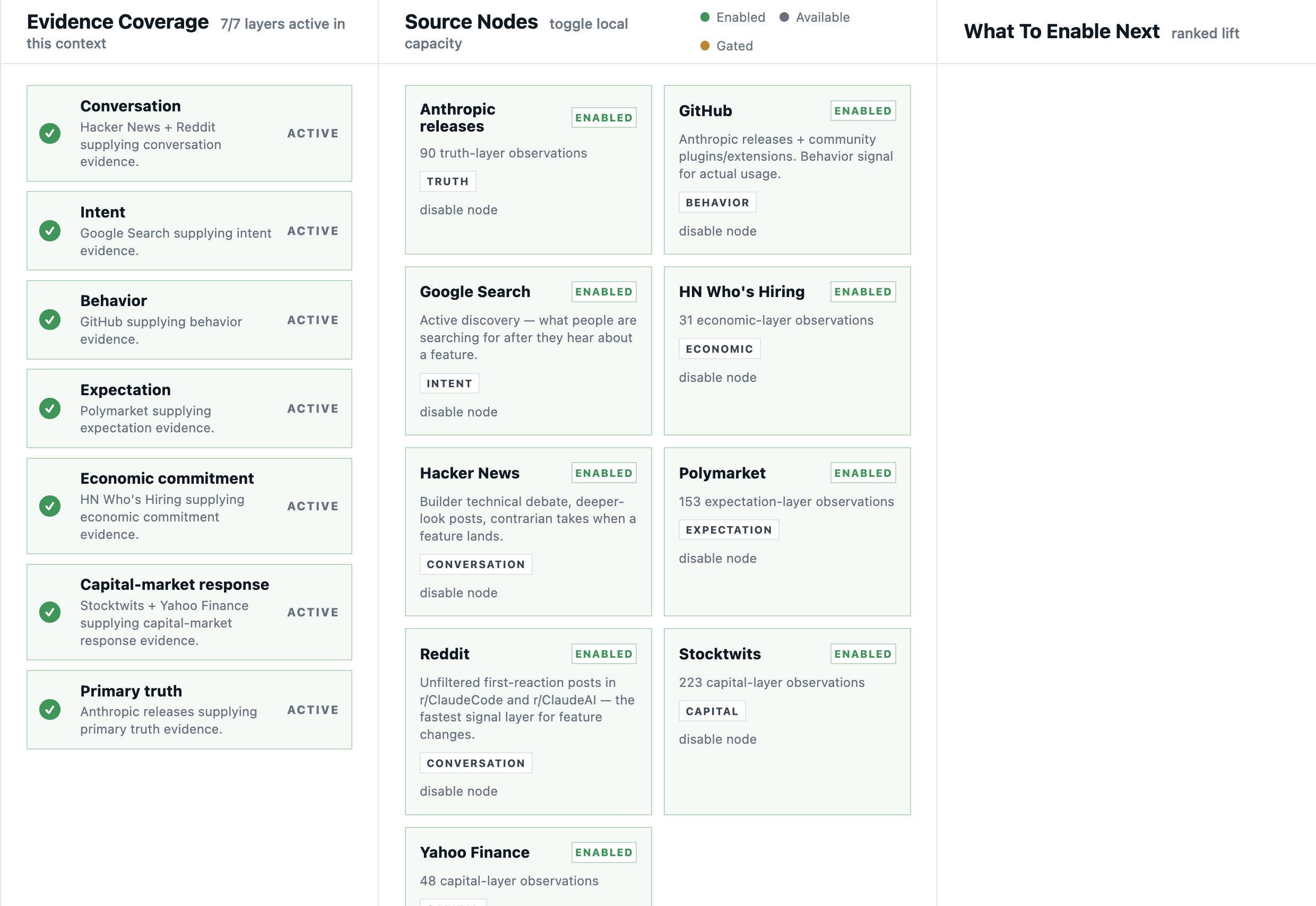Click the ENABLED badge on Google Search

pos(604,292)
